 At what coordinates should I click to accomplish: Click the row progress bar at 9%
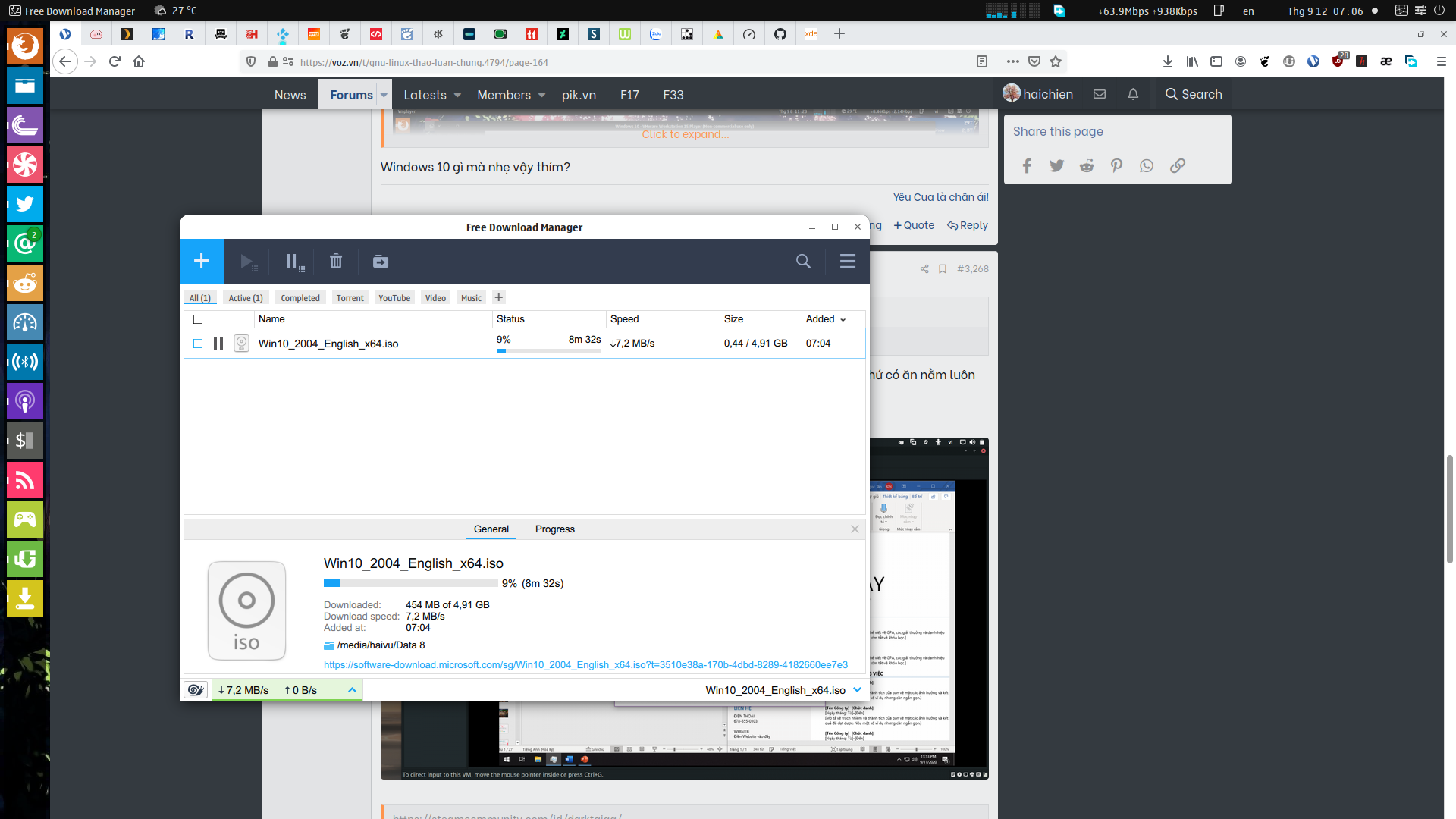(549, 351)
